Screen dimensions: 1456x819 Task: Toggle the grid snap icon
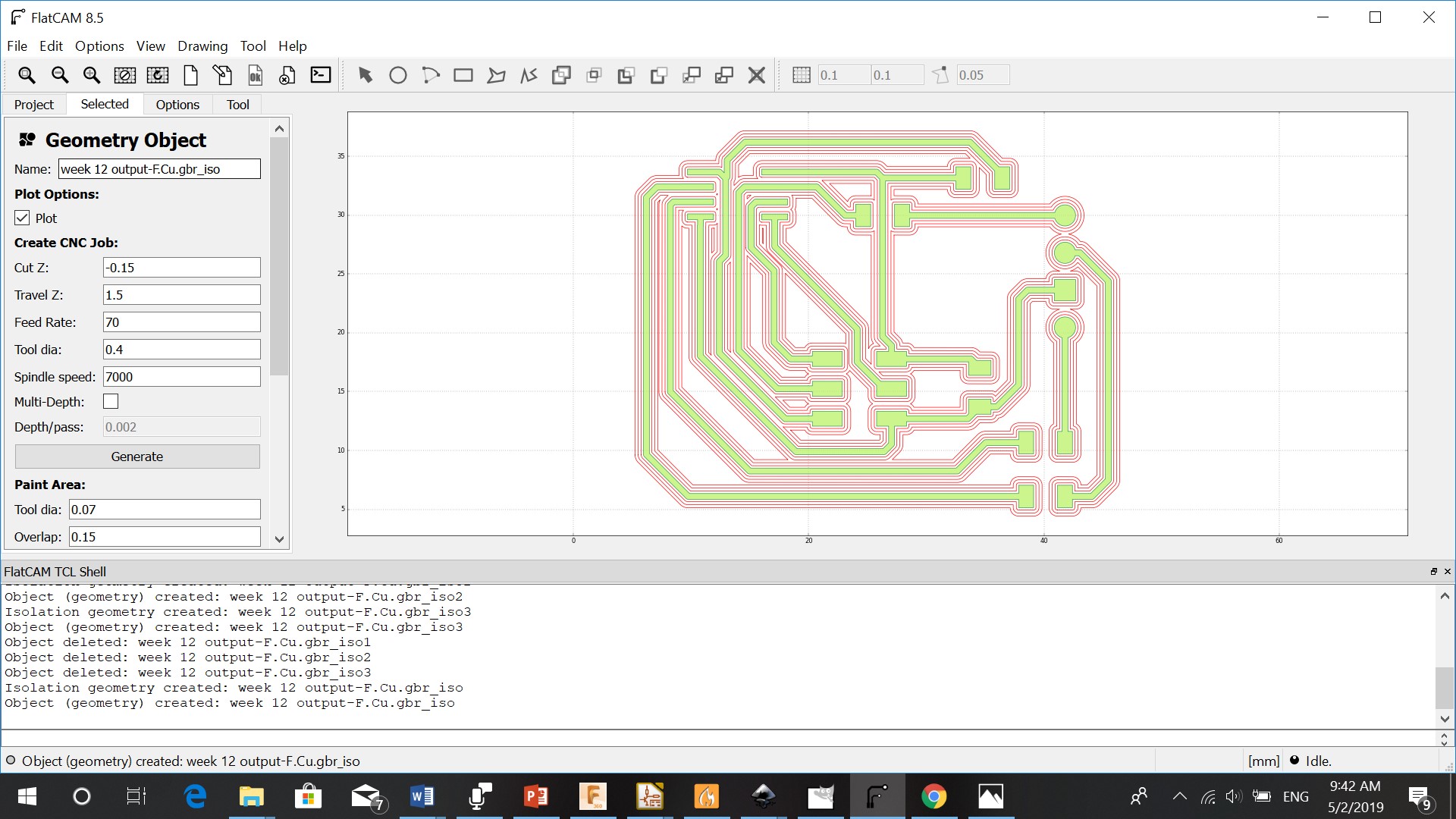coord(801,75)
